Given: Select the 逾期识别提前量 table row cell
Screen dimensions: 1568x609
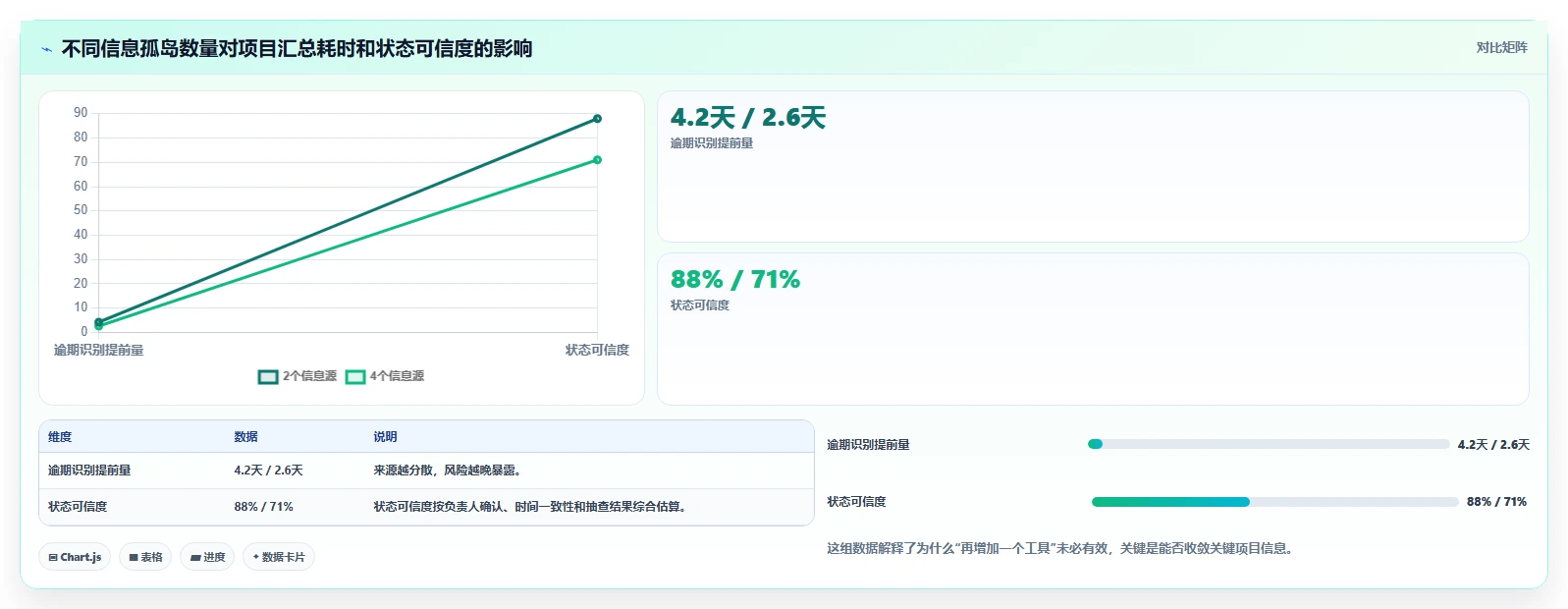Looking at the screenshot, I should pos(89,471).
